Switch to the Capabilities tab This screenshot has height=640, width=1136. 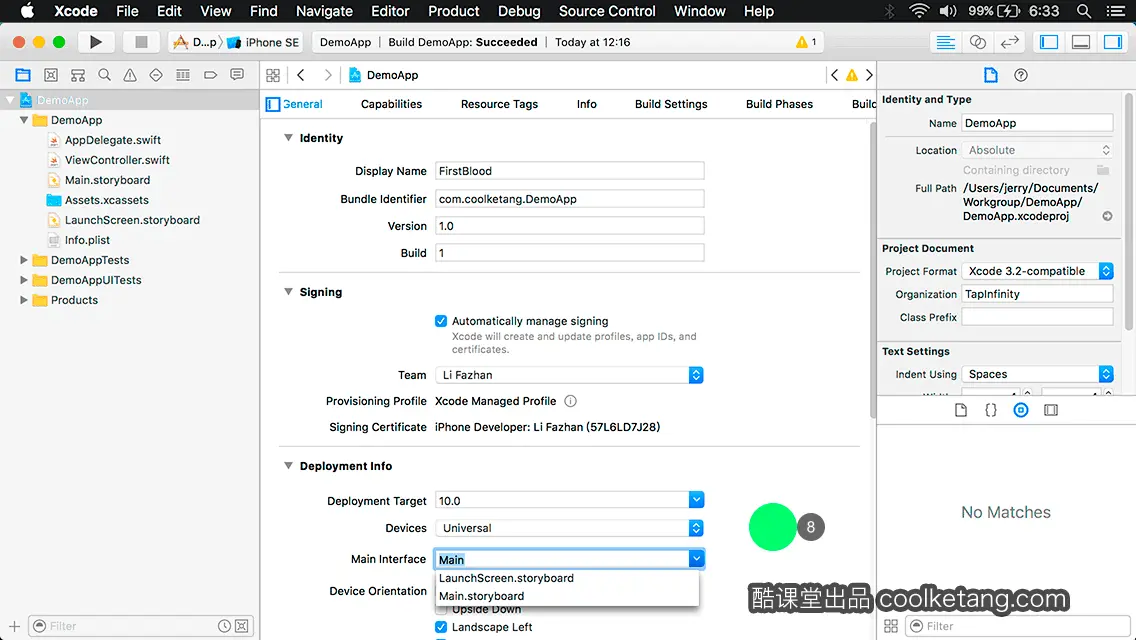coord(391,104)
